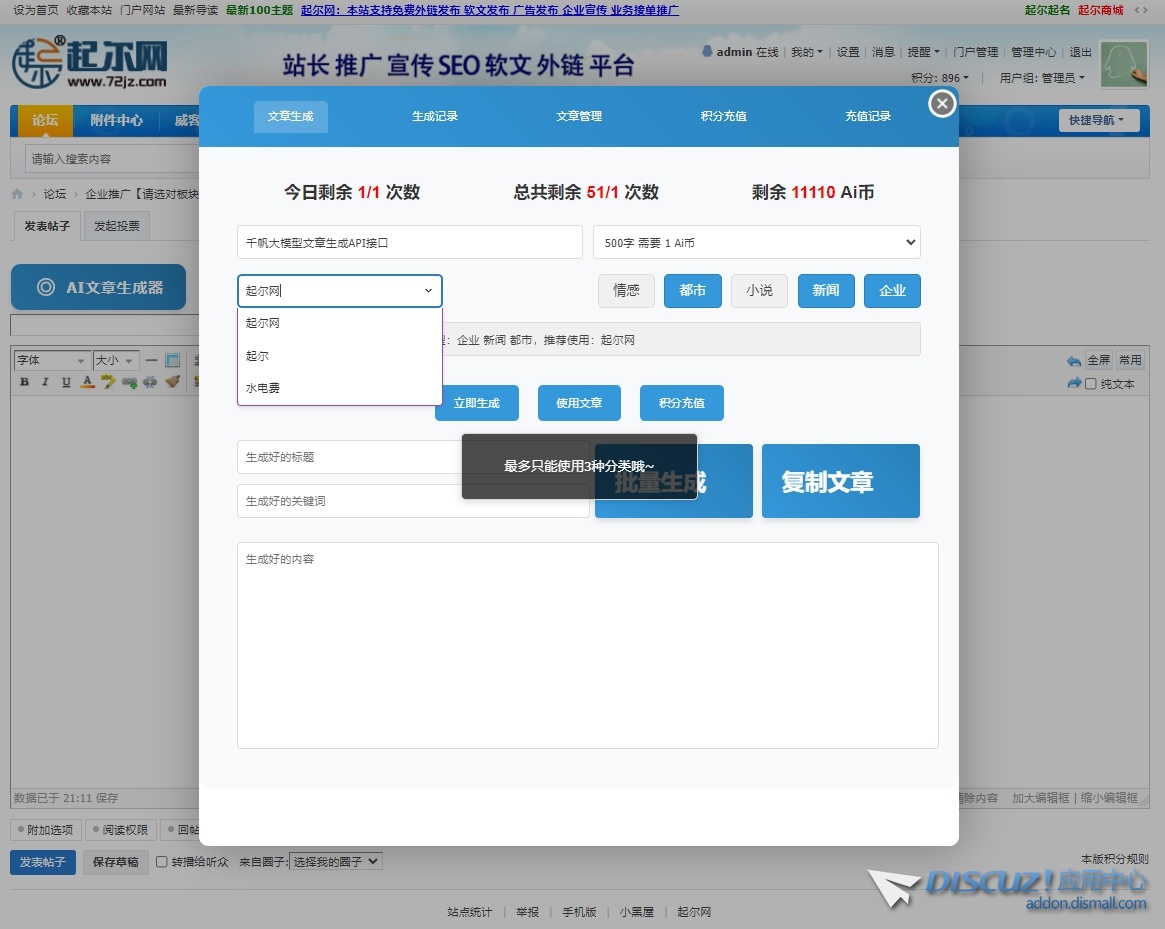
Task: Open the 积分充值 tab in dialog header
Action: (x=723, y=117)
